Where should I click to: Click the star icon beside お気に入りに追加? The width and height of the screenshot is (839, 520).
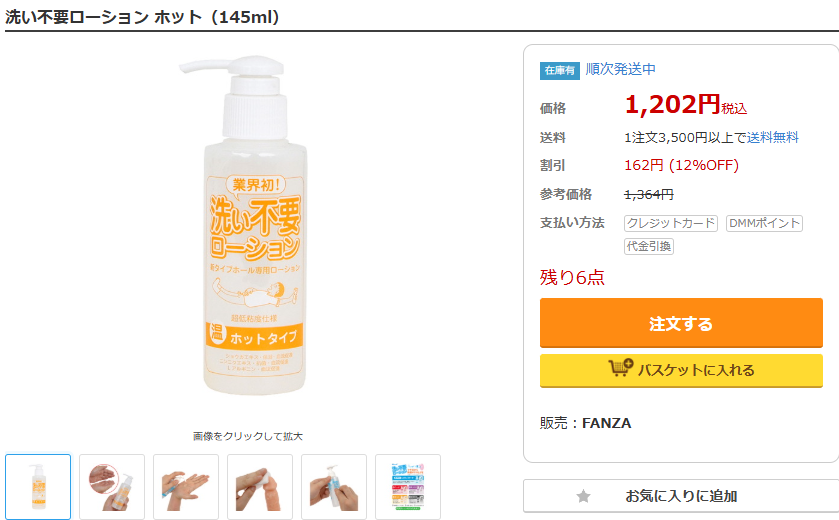(584, 496)
